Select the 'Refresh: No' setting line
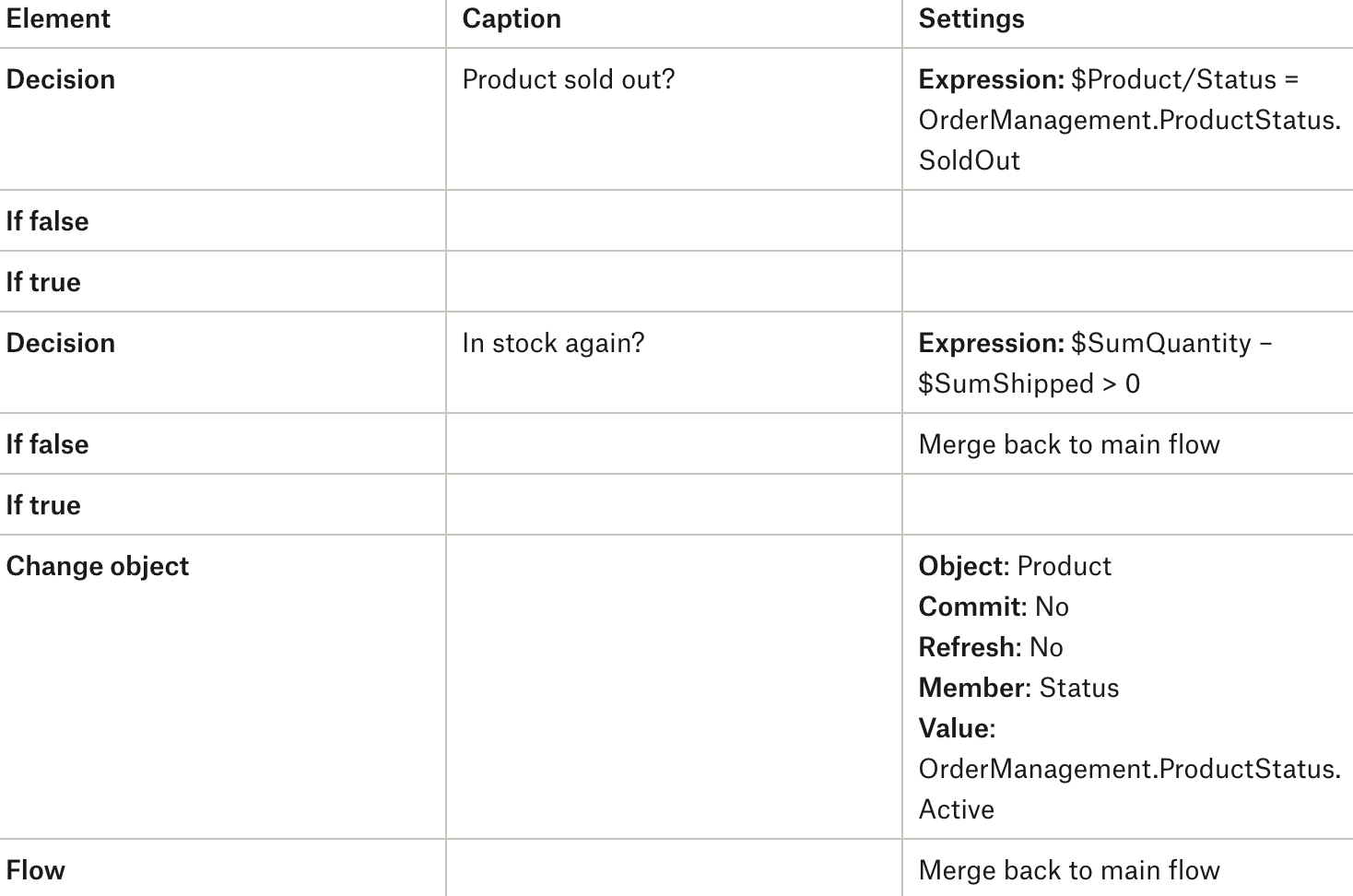This screenshot has height=896, width=1353. 991,647
